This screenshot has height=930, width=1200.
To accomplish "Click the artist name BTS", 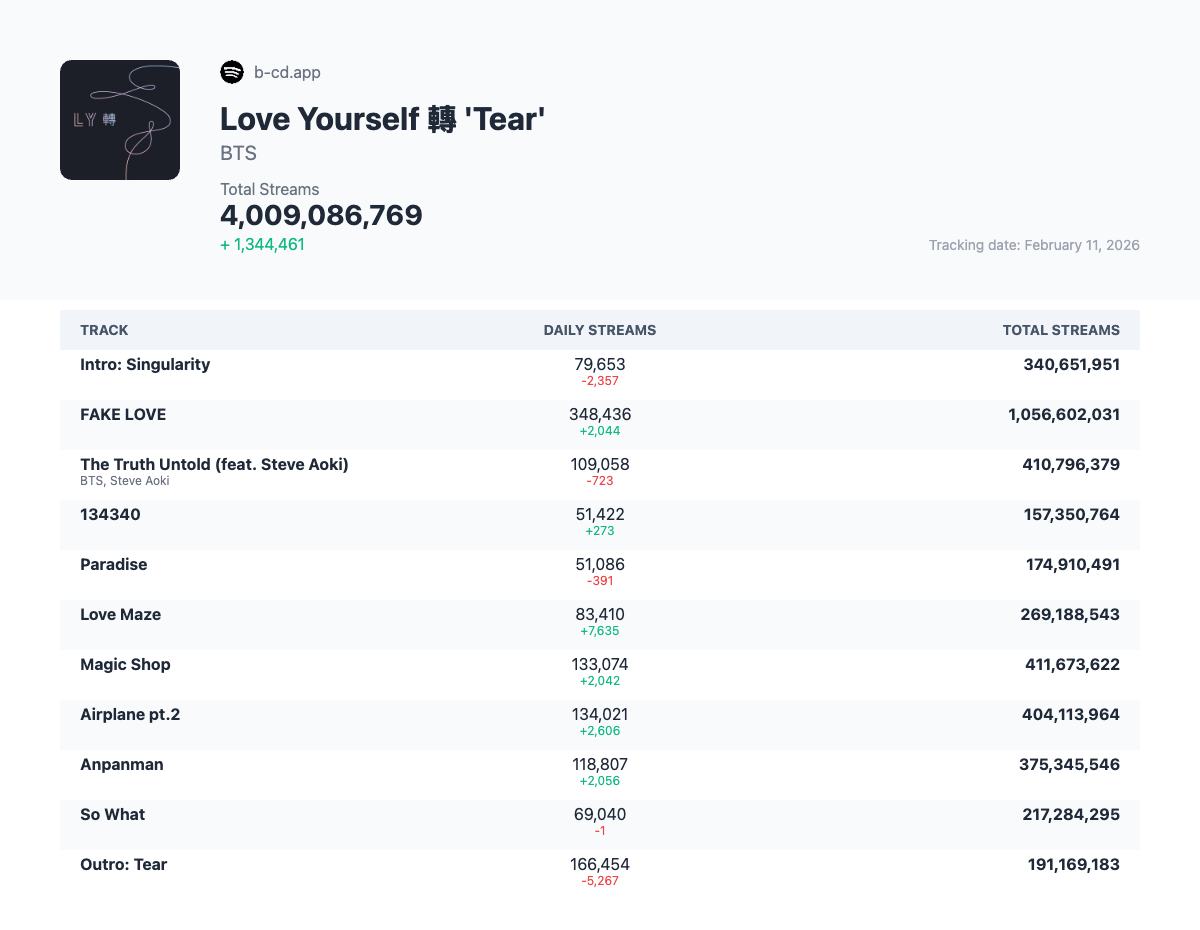I will tap(238, 153).
